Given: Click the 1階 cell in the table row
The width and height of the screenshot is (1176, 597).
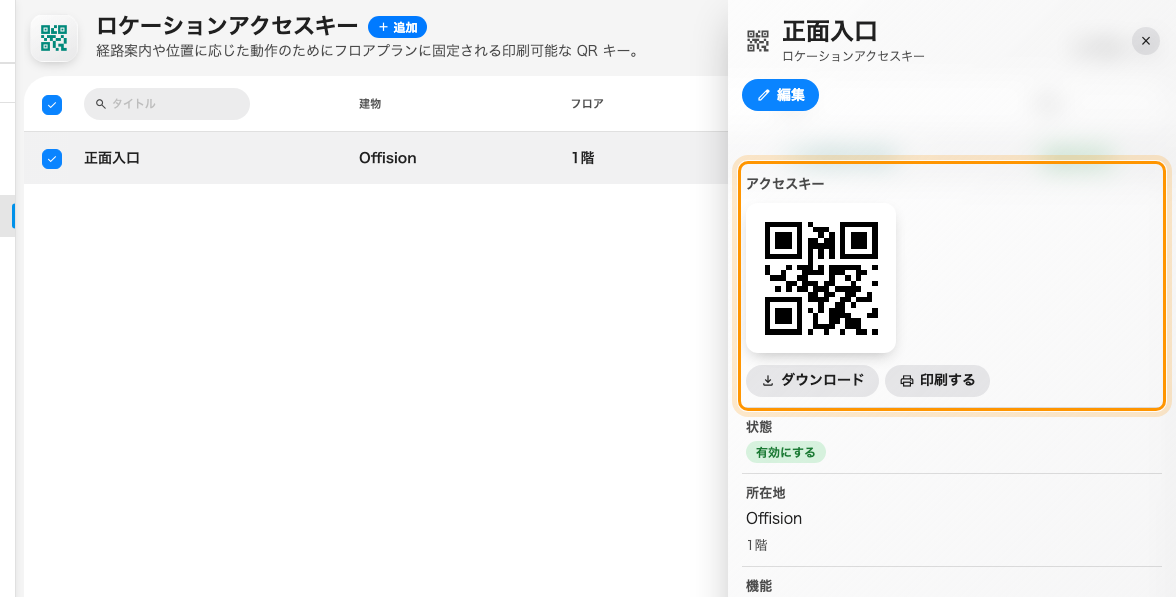Looking at the screenshot, I should coord(583,158).
